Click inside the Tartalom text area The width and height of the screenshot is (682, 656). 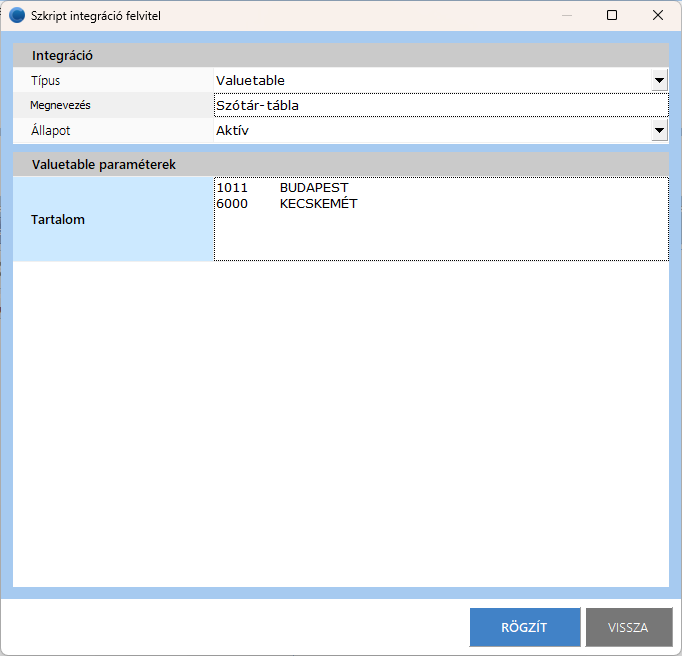point(440,235)
